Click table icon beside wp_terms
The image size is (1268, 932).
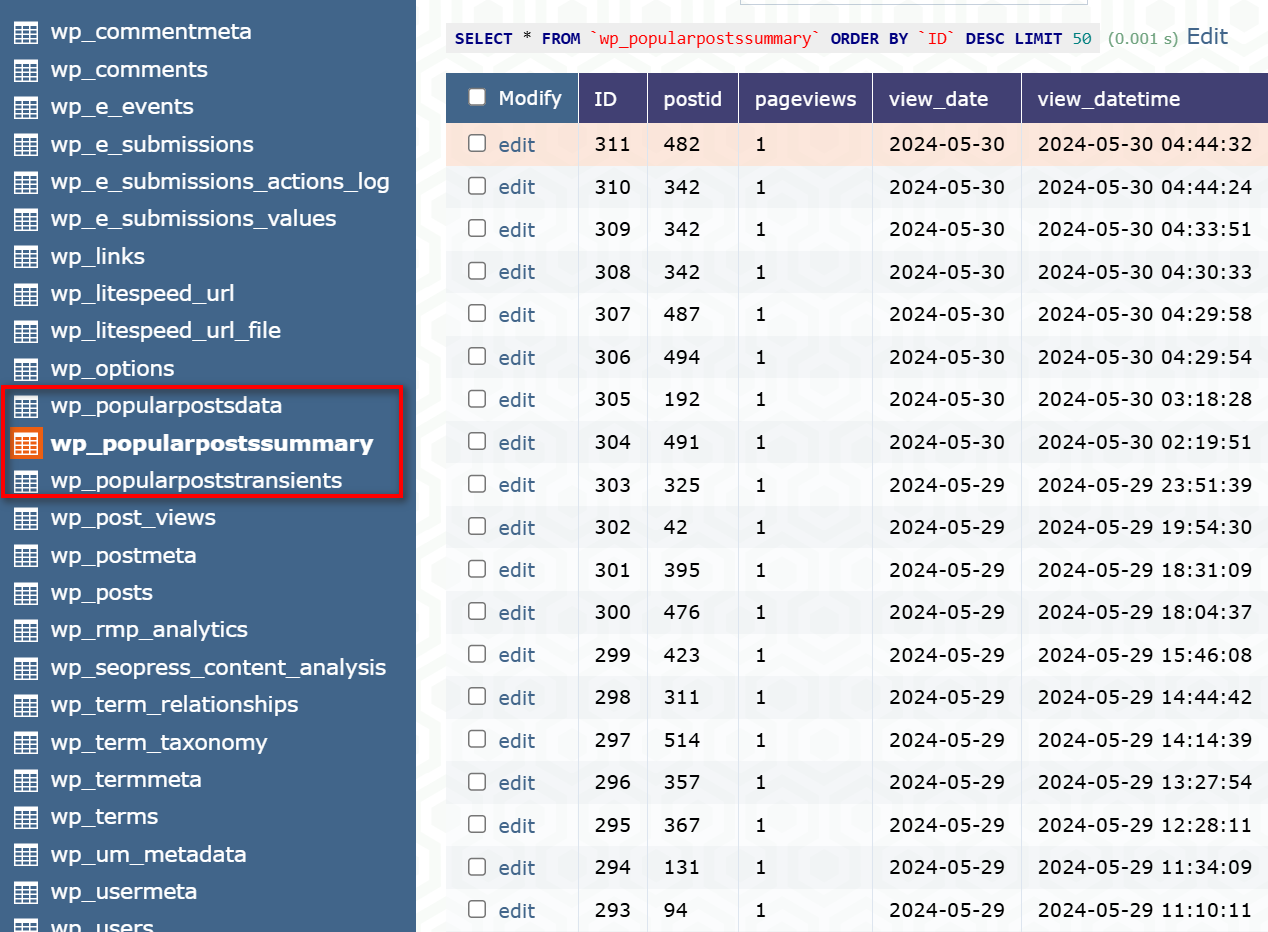click(x=26, y=817)
